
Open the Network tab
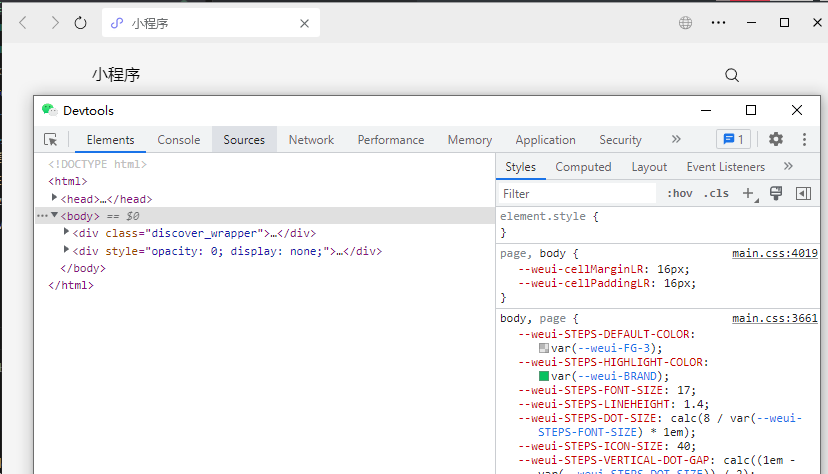pyautogui.click(x=311, y=140)
